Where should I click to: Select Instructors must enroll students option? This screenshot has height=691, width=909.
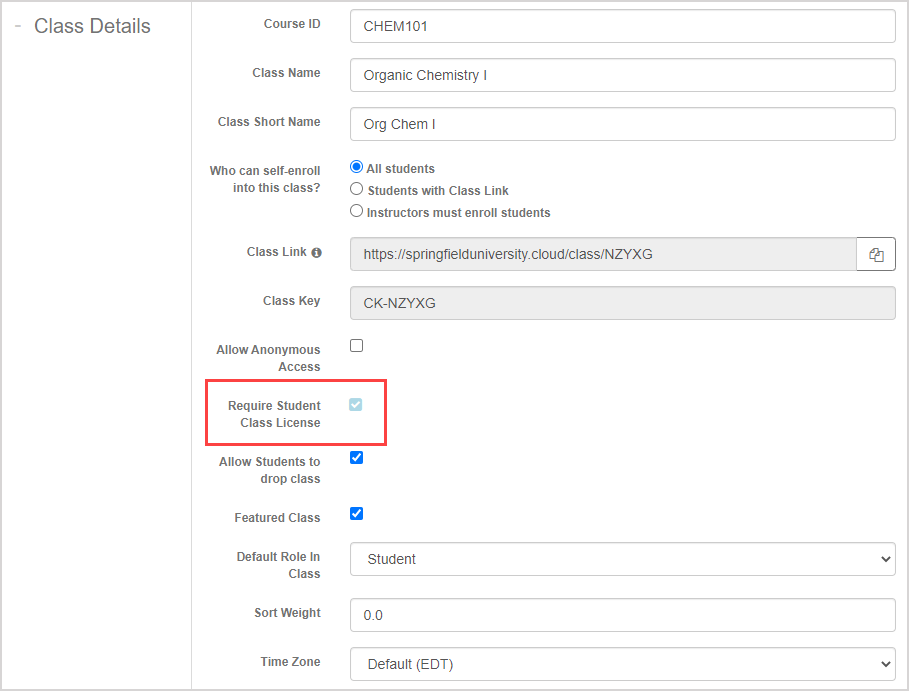click(357, 212)
